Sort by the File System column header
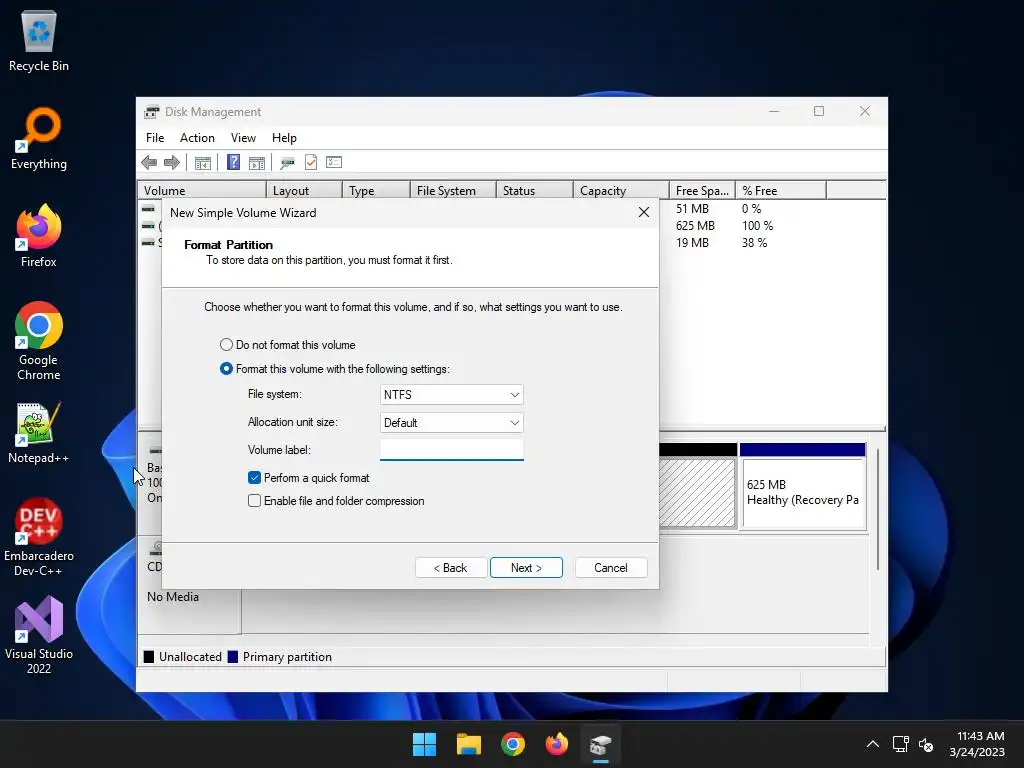Viewport: 1024px width, 768px height. coord(453,190)
